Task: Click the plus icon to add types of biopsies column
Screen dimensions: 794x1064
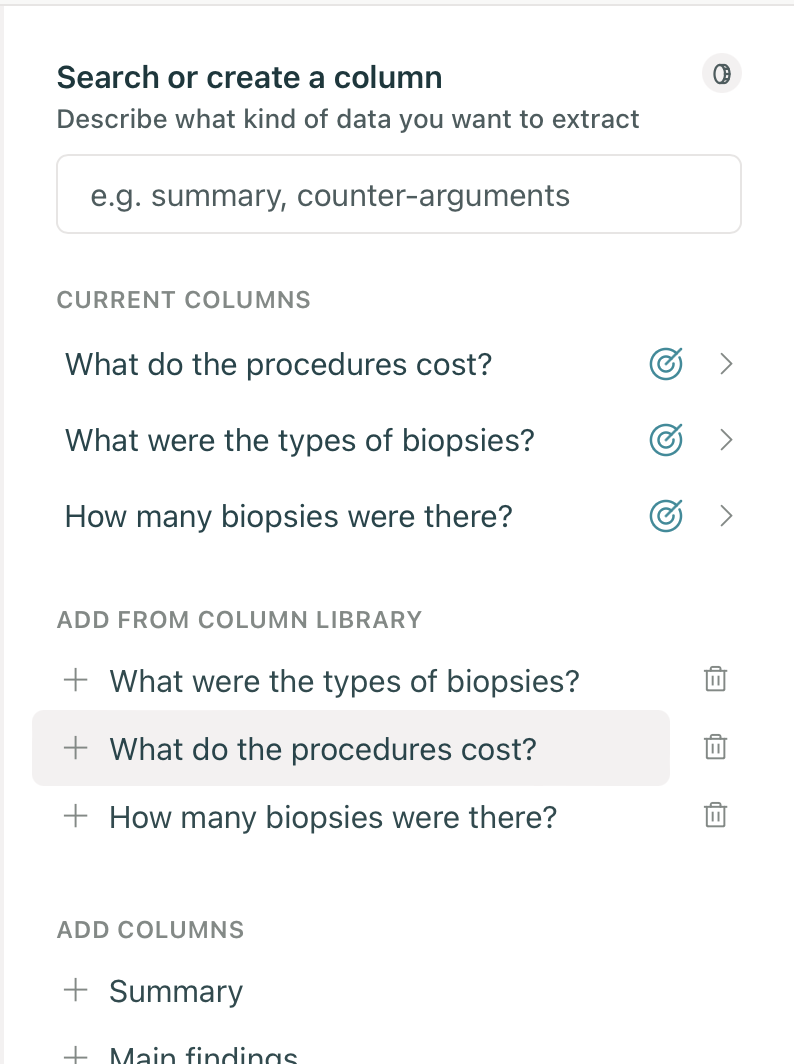Action: point(75,680)
